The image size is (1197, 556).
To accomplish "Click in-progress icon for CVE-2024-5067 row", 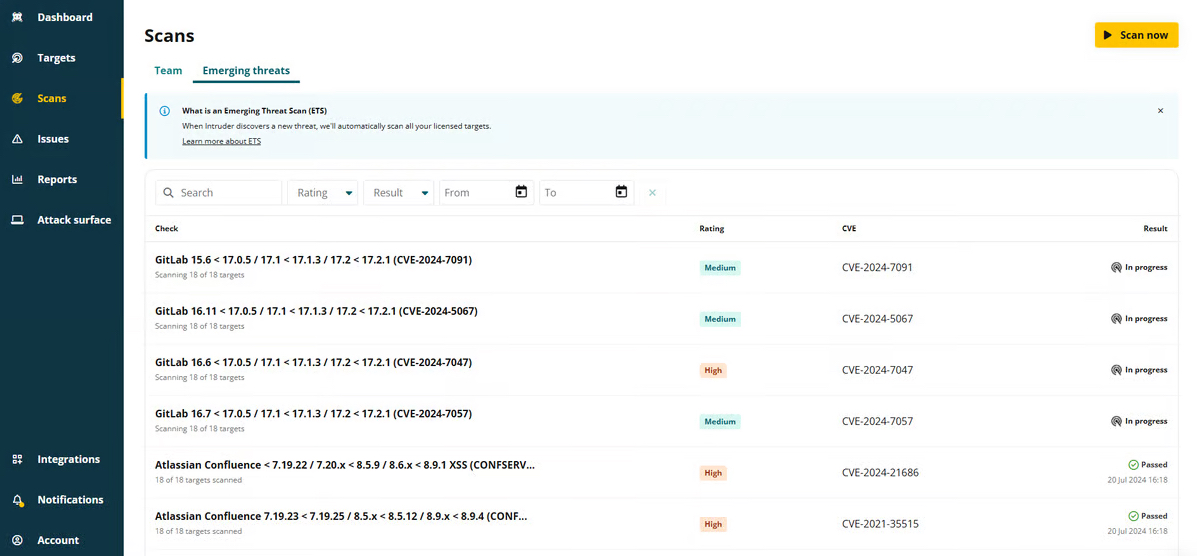I will (1116, 318).
